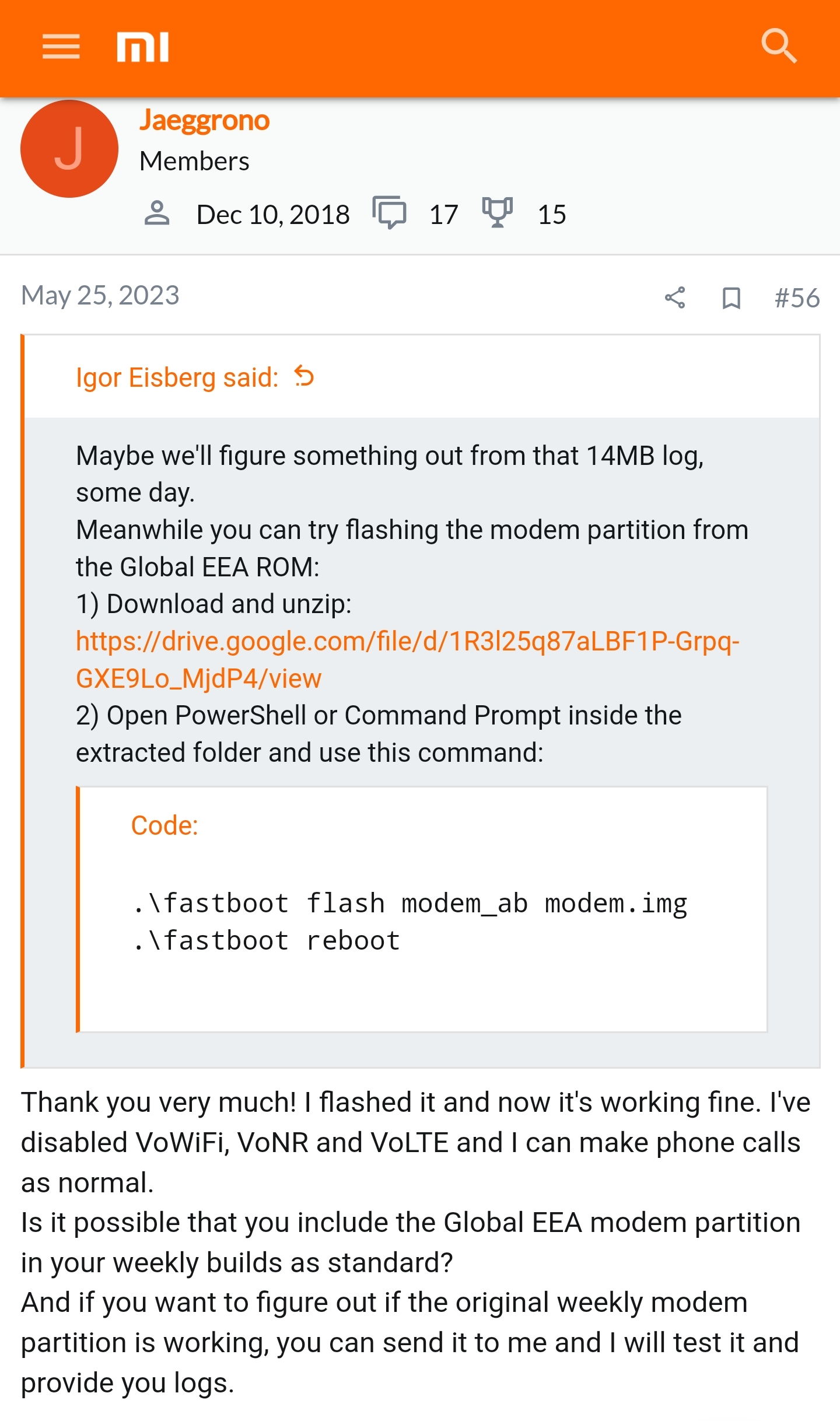The width and height of the screenshot is (840, 1421).
Task: Open the post number #56 permalink
Action: click(x=797, y=298)
